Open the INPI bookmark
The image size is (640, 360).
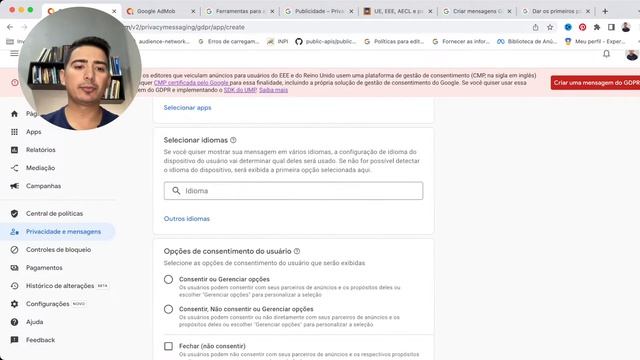pos(278,42)
